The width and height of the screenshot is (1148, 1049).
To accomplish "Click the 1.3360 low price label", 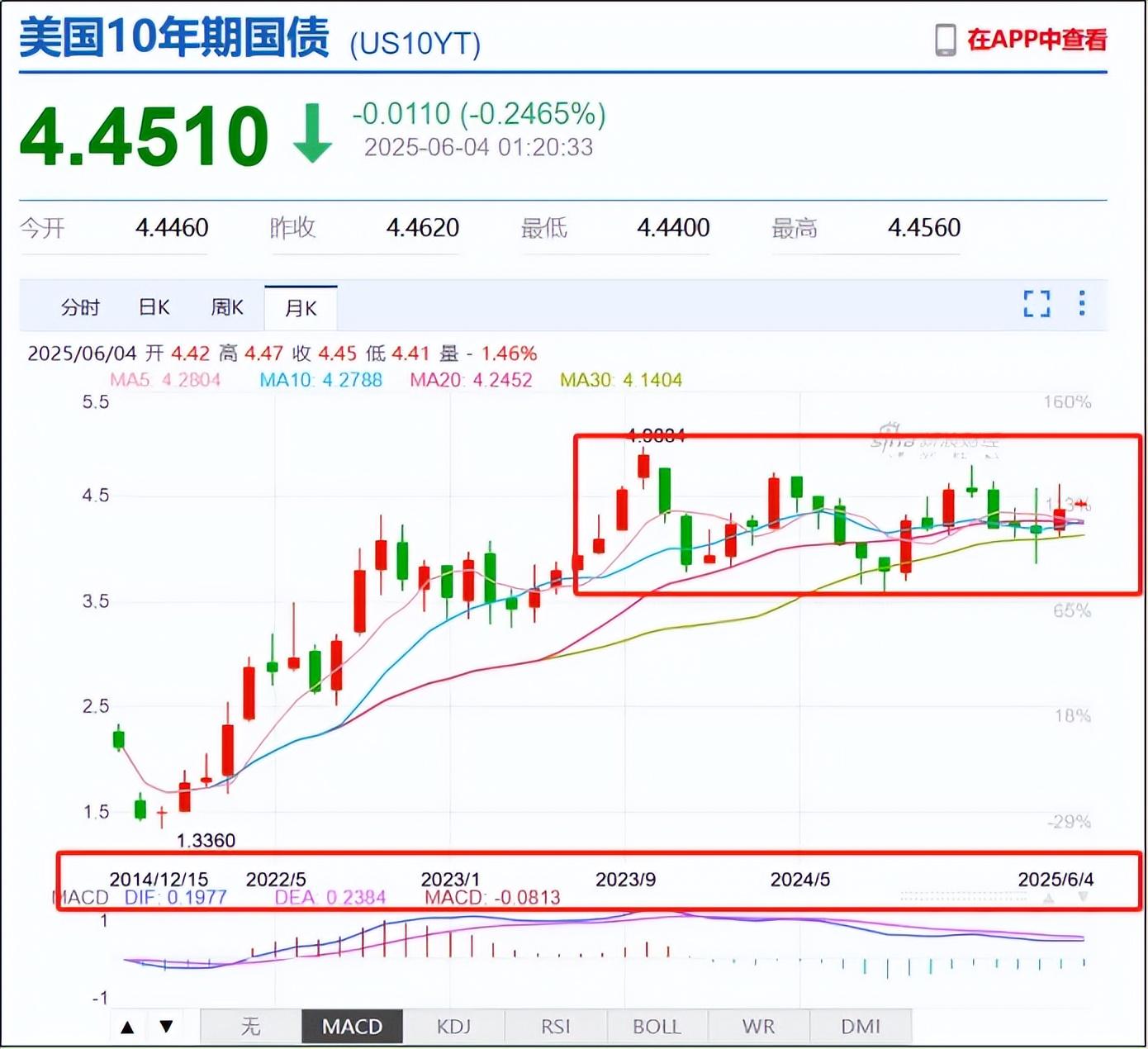I will coord(206,841).
